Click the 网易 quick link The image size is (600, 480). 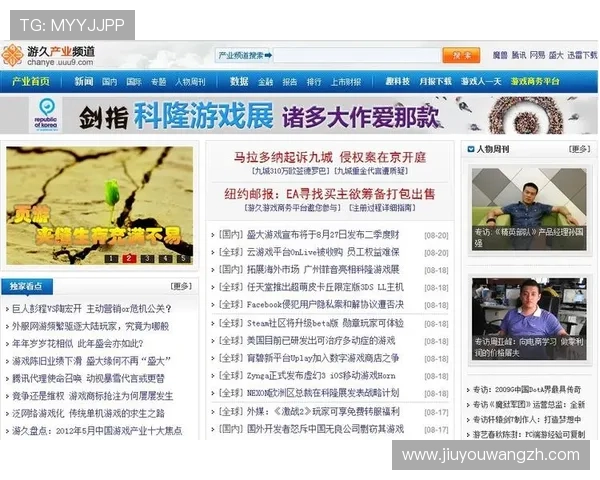click(537, 56)
